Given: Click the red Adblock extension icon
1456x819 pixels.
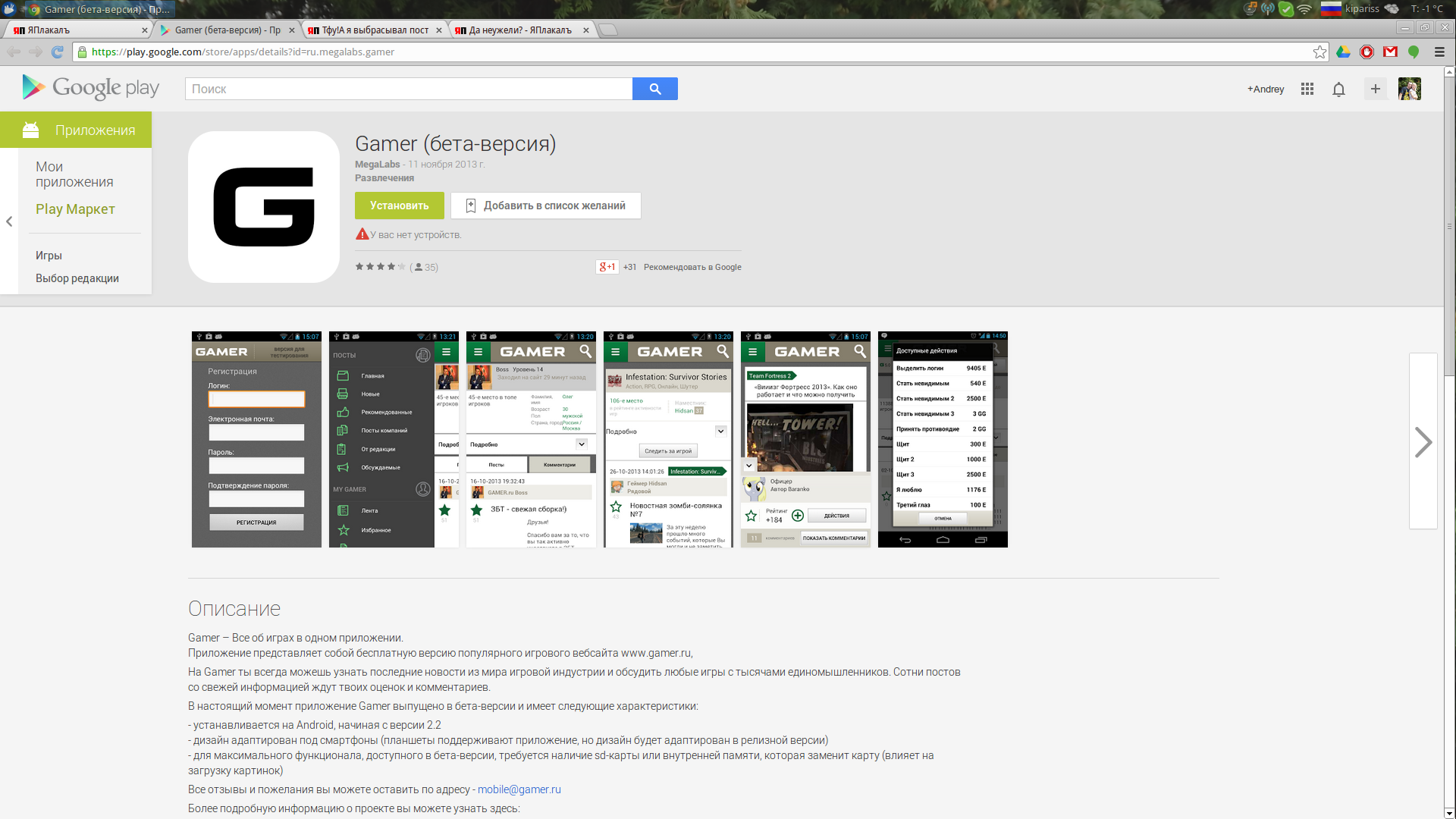Looking at the screenshot, I should (1367, 52).
